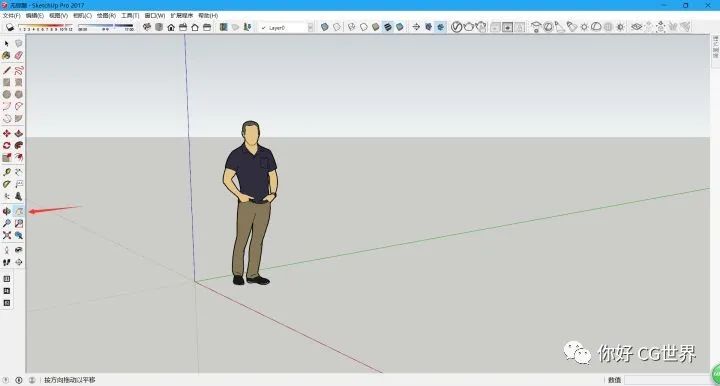Click the shadow time-of-day slider
This screenshot has width=720, height=386.
click(x=106, y=27)
